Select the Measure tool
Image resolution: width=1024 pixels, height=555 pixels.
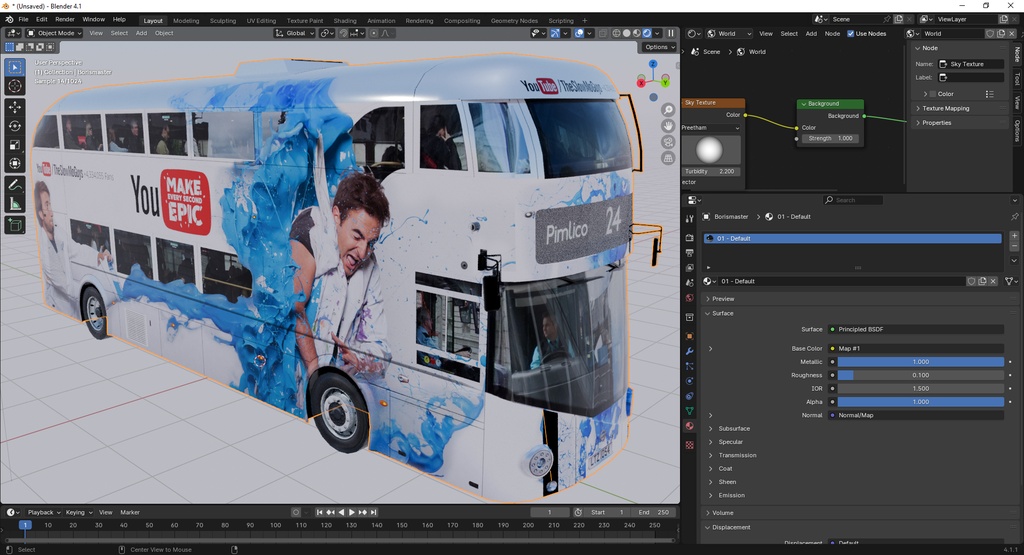[x=15, y=204]
